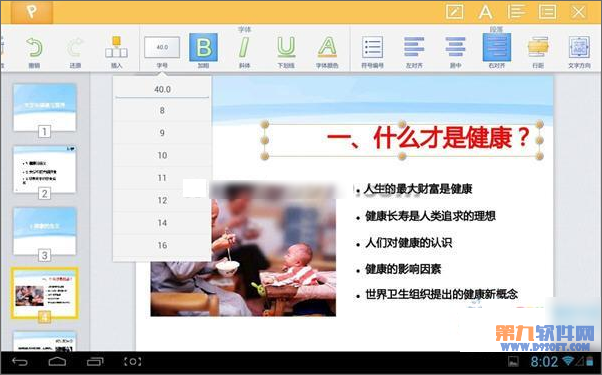This screenshot has height=375, width=602.
Task: Click bullet '人生的最大财富是健康'
Action: [x=418, y=189]
